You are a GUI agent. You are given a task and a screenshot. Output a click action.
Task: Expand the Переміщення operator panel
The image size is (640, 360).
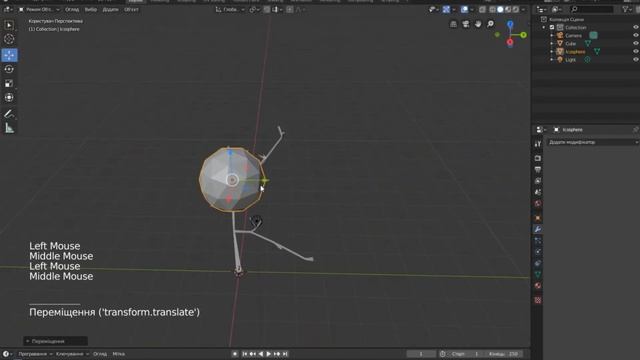56,341
